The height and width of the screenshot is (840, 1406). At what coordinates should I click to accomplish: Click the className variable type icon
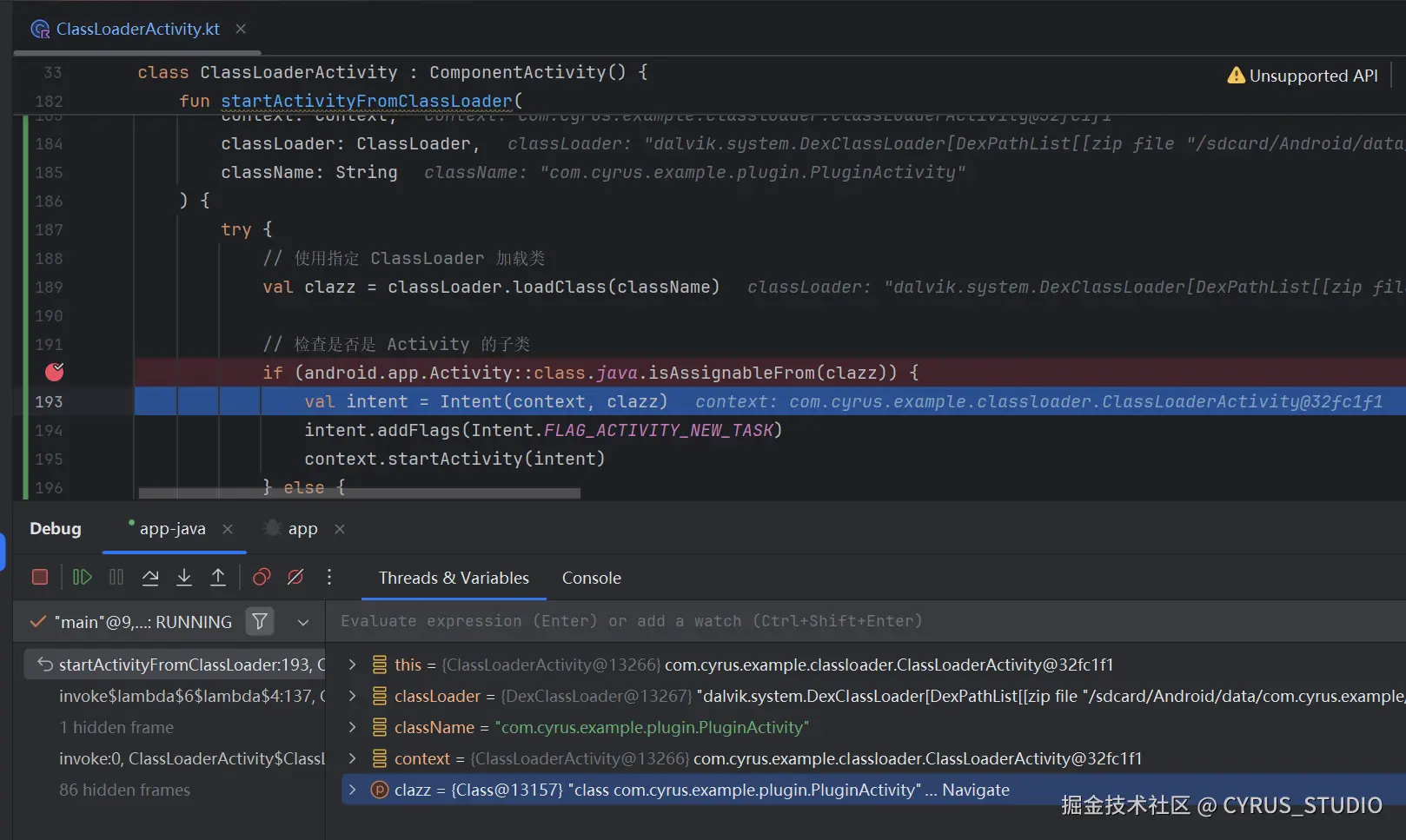pos(380,727)
